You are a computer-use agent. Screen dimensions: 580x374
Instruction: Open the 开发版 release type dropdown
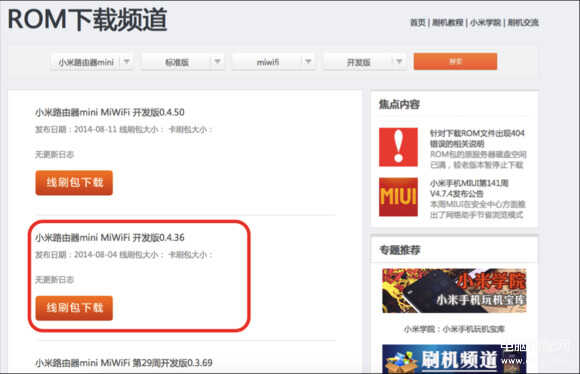[364, 62]
